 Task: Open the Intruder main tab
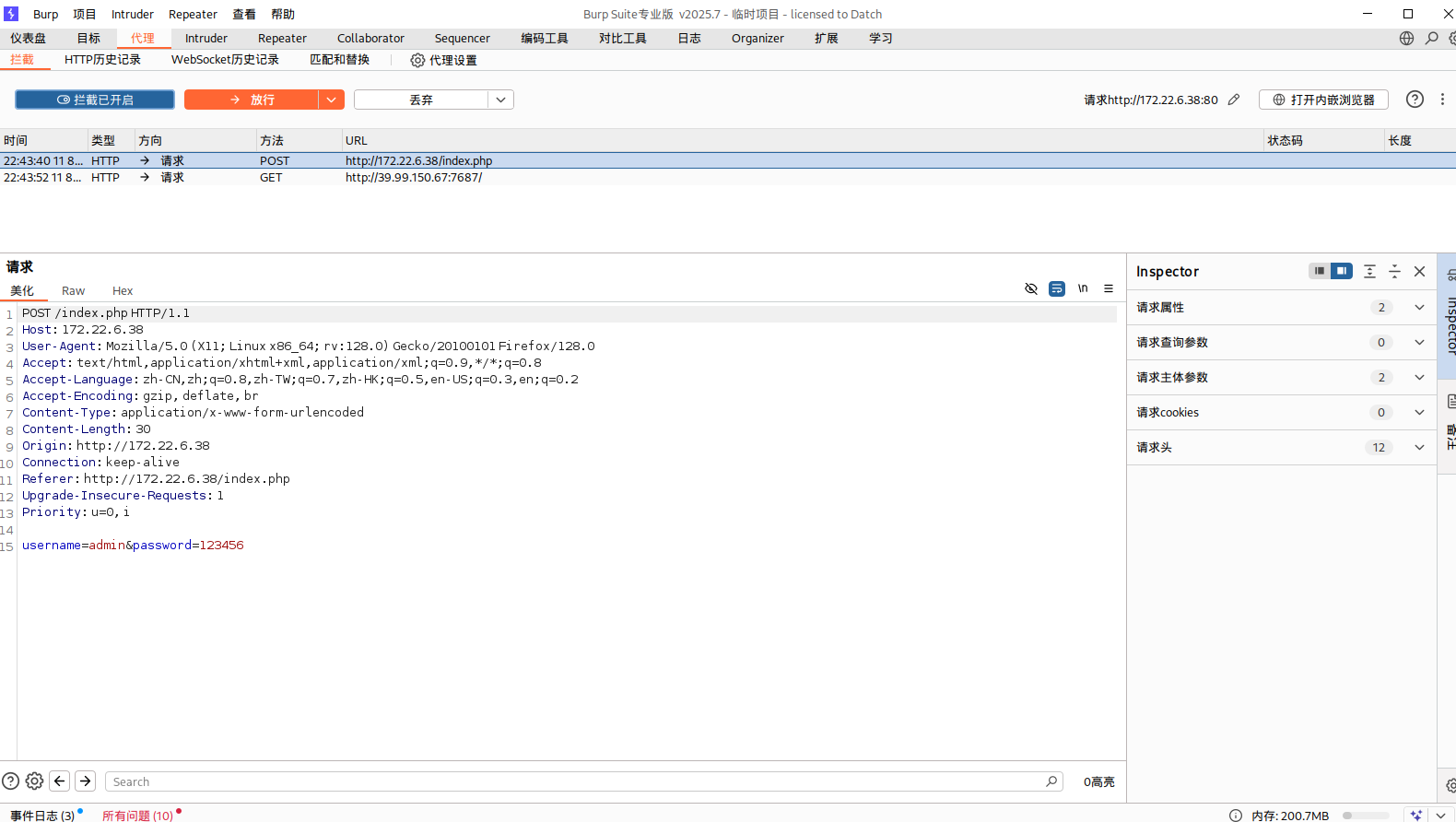click(x=205, y=38)
